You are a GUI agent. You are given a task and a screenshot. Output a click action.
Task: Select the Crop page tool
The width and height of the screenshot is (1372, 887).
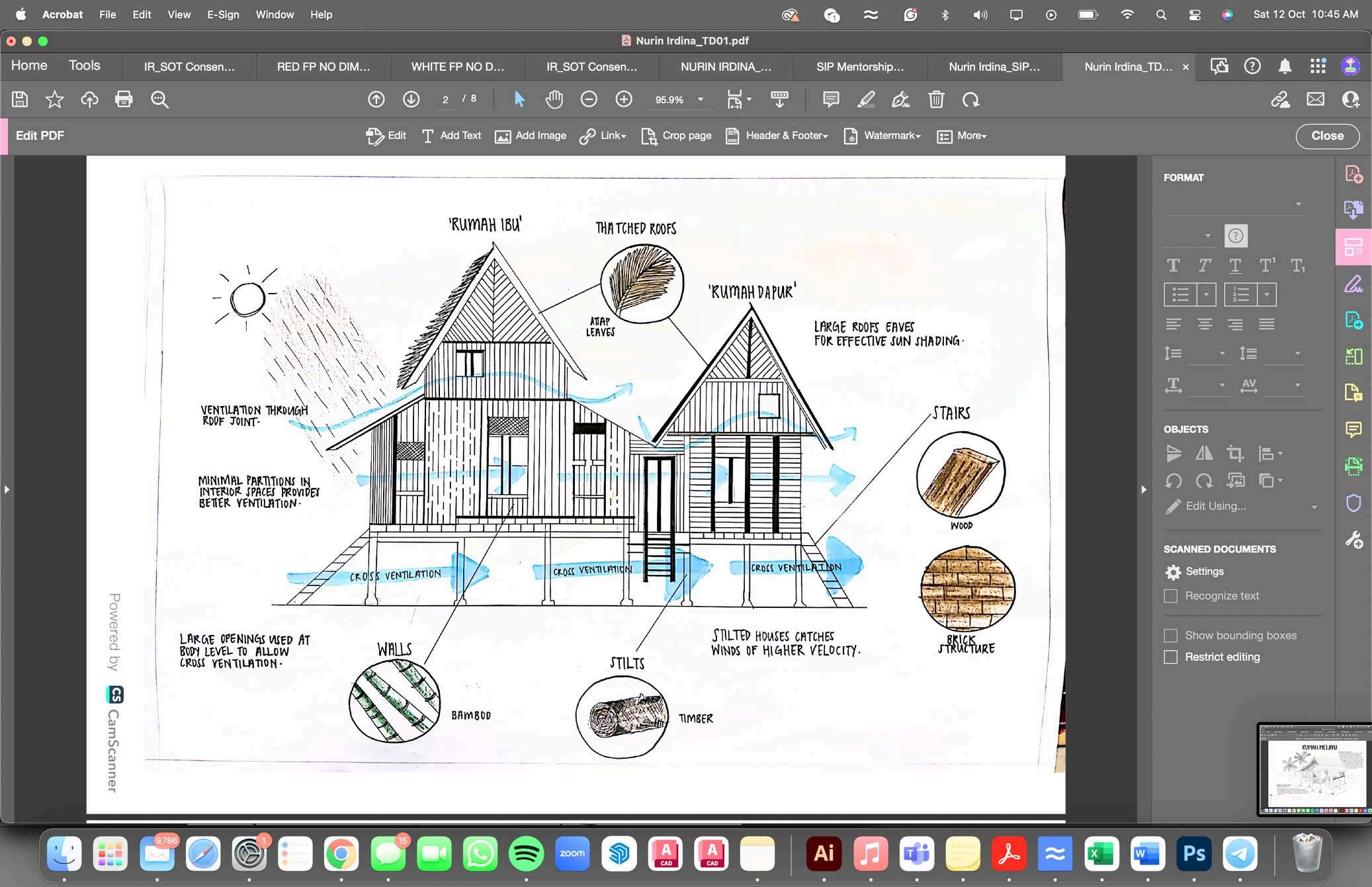[677, 136]
